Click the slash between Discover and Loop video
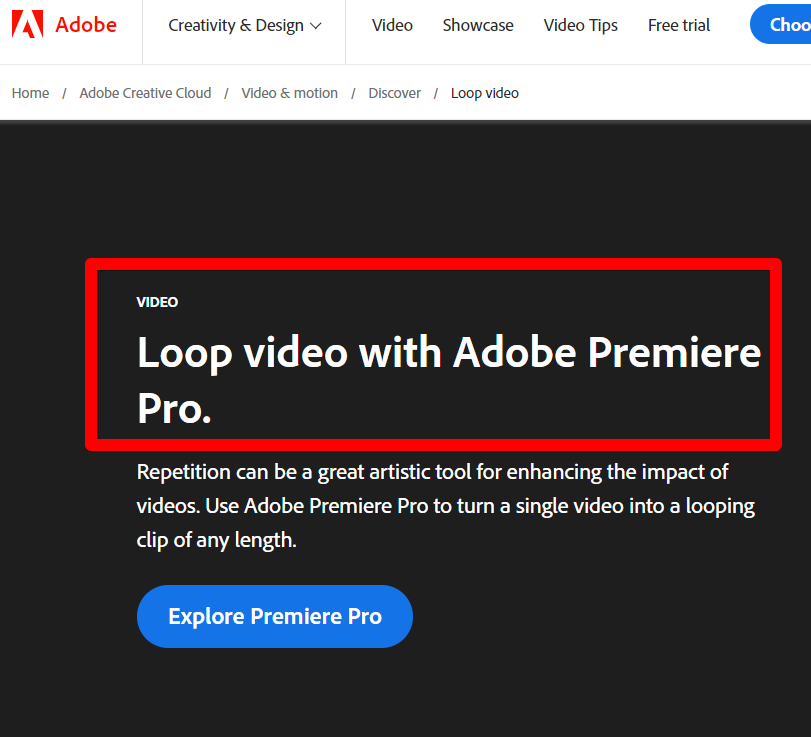 click(436, 93)
